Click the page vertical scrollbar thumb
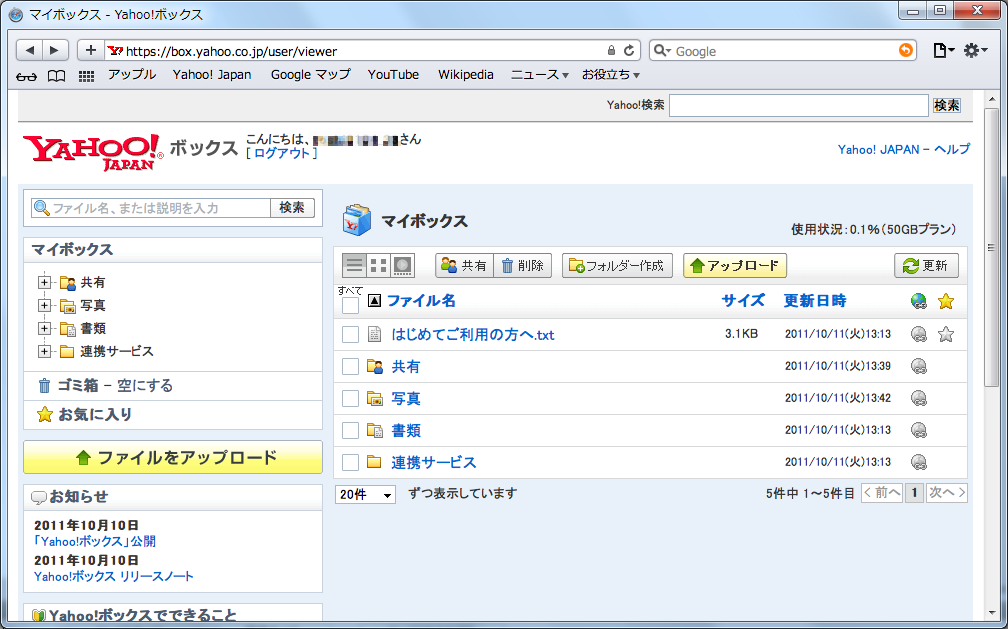The height and width of the screenshot is (629, 1008). pos(991,248)
